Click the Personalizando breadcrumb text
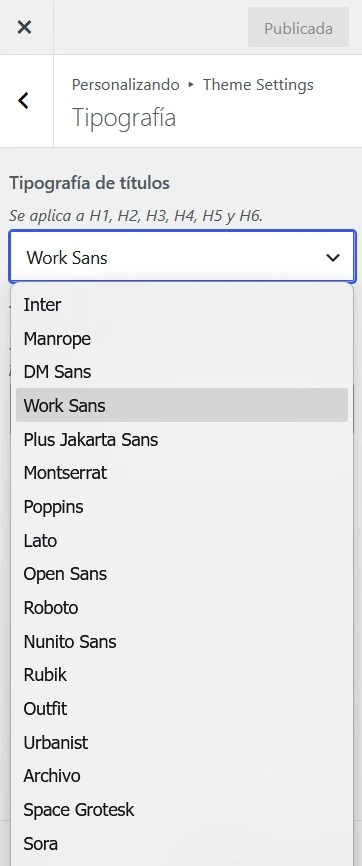The width and height of the screenshot is (362, 866). [x=125, y=85]
